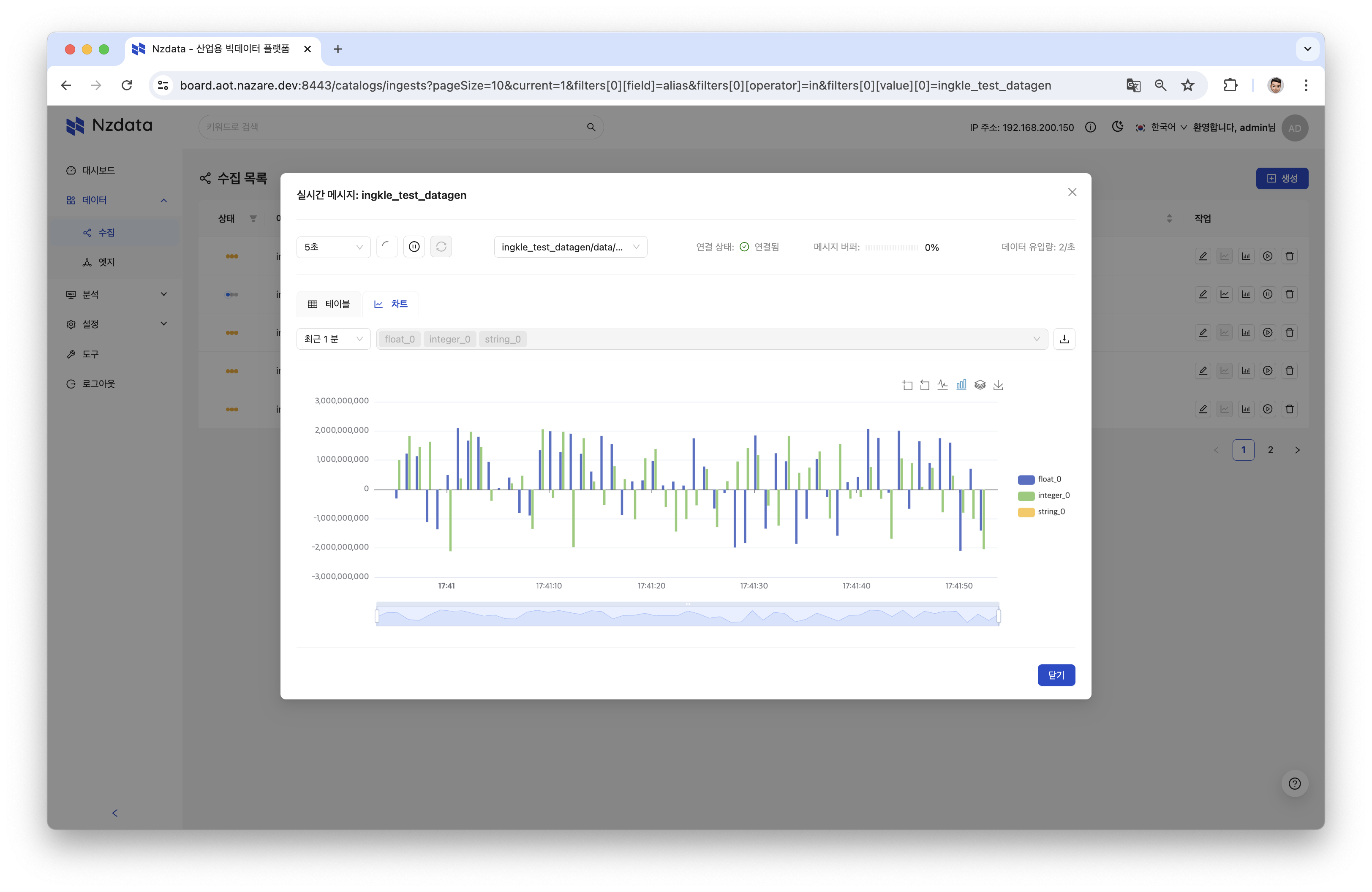
Task: Open the ingkle_test_datagen/data topic dropdown
Action: 570,247
